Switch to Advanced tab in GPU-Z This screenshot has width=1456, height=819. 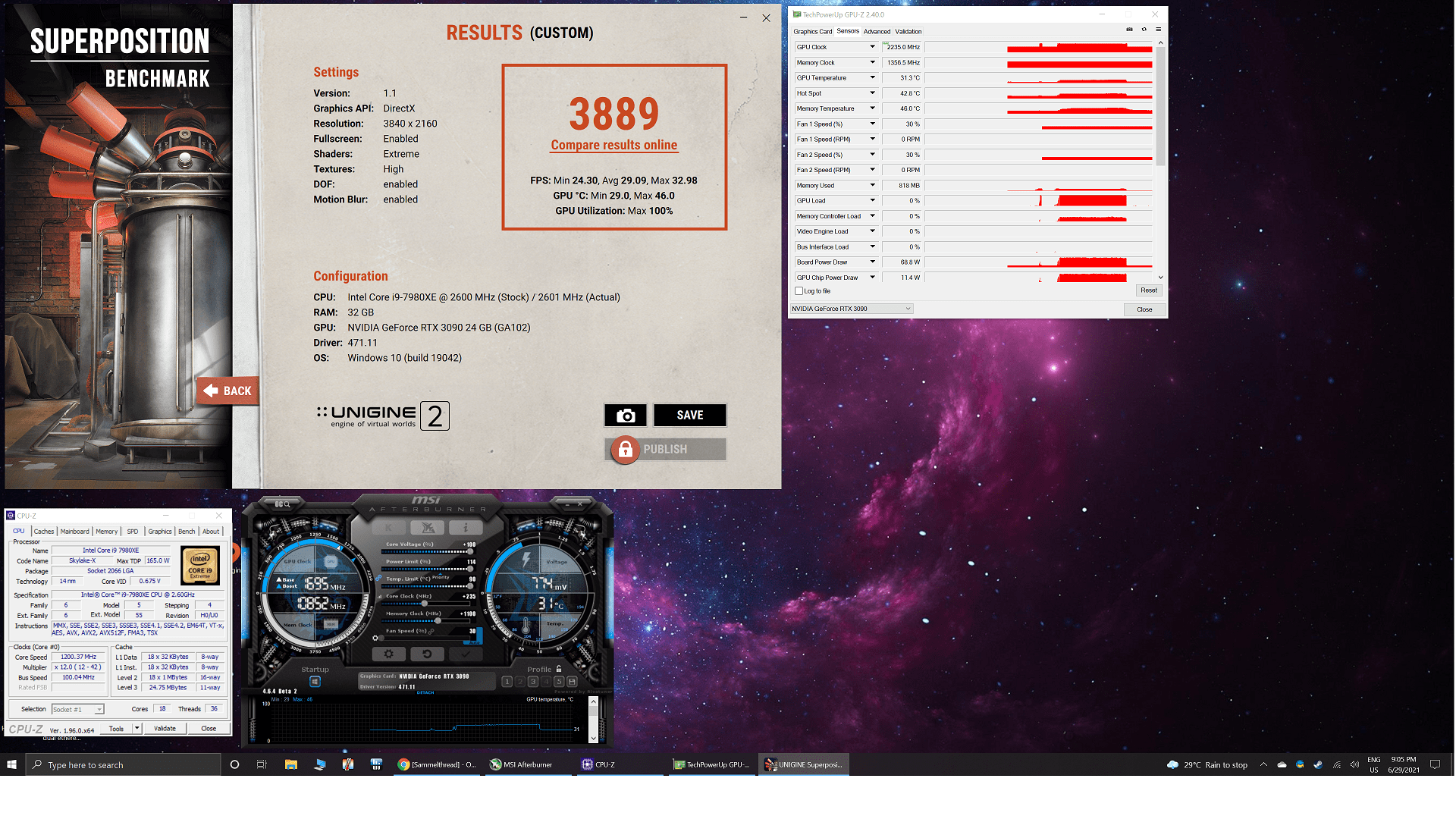point(877,32)
